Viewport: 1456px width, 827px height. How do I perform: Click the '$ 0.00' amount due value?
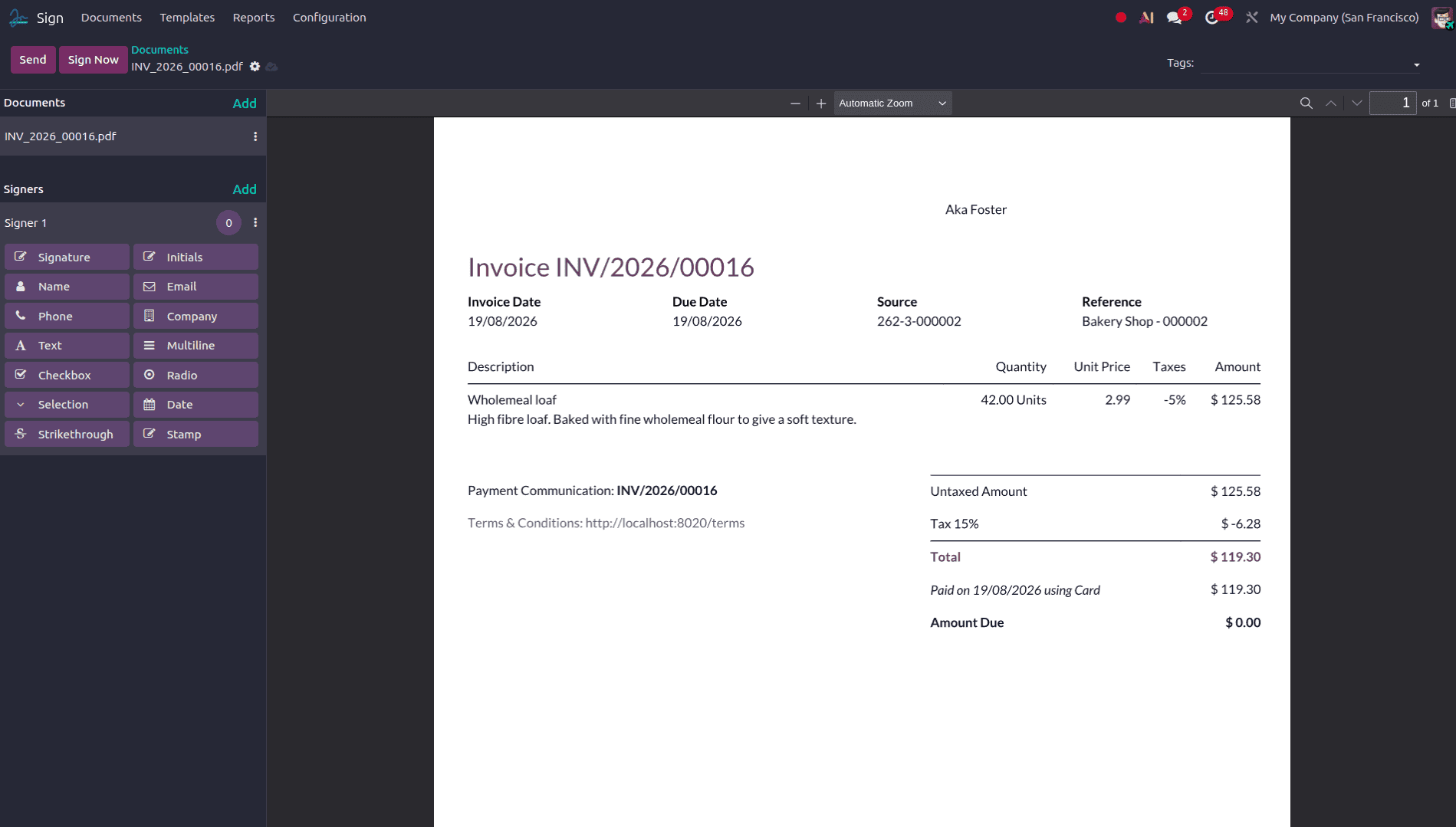pyautogui.click(x=1242, y=622)
